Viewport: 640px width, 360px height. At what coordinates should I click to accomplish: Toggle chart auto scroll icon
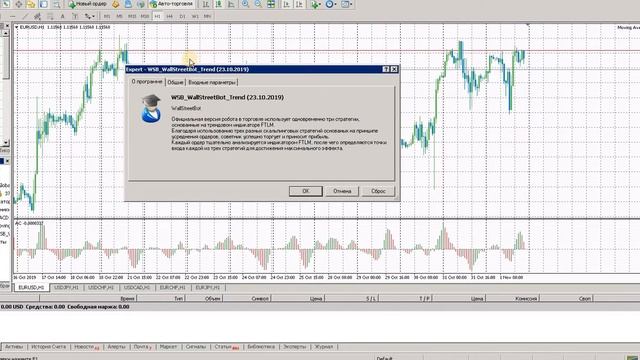tap(287, 4)
